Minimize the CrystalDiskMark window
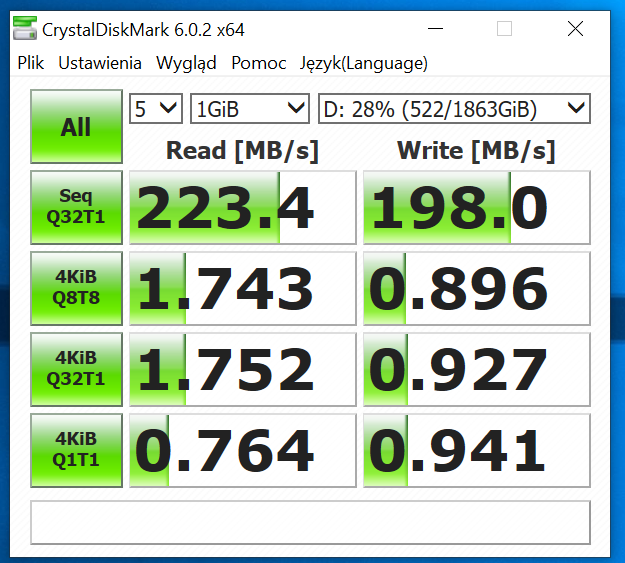Image resolution: width=625 pixels, height=563 pixels. pos(449,29)
